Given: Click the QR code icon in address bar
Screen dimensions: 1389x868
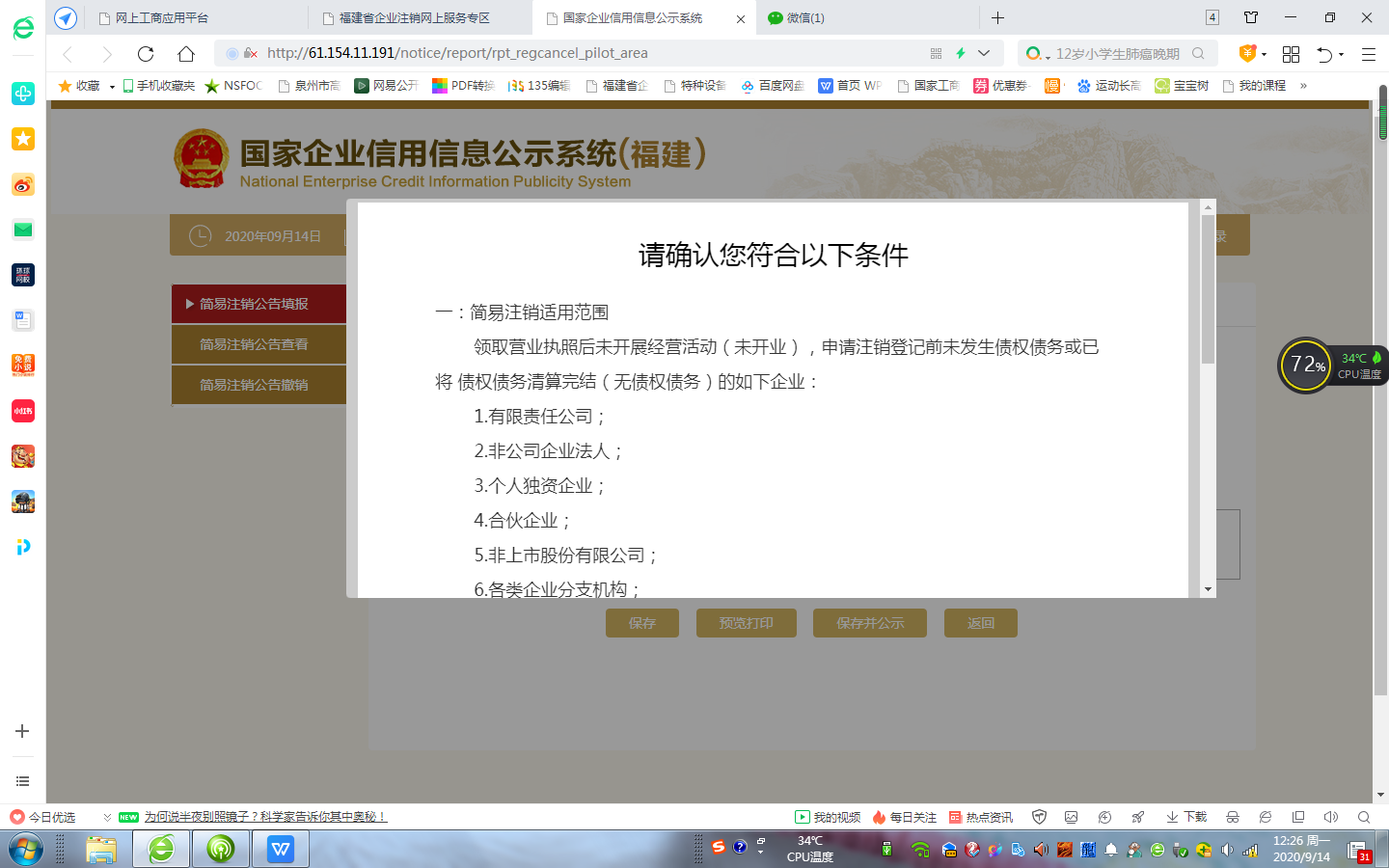Looking at the screenshot, I should click(x=936, y=54).
